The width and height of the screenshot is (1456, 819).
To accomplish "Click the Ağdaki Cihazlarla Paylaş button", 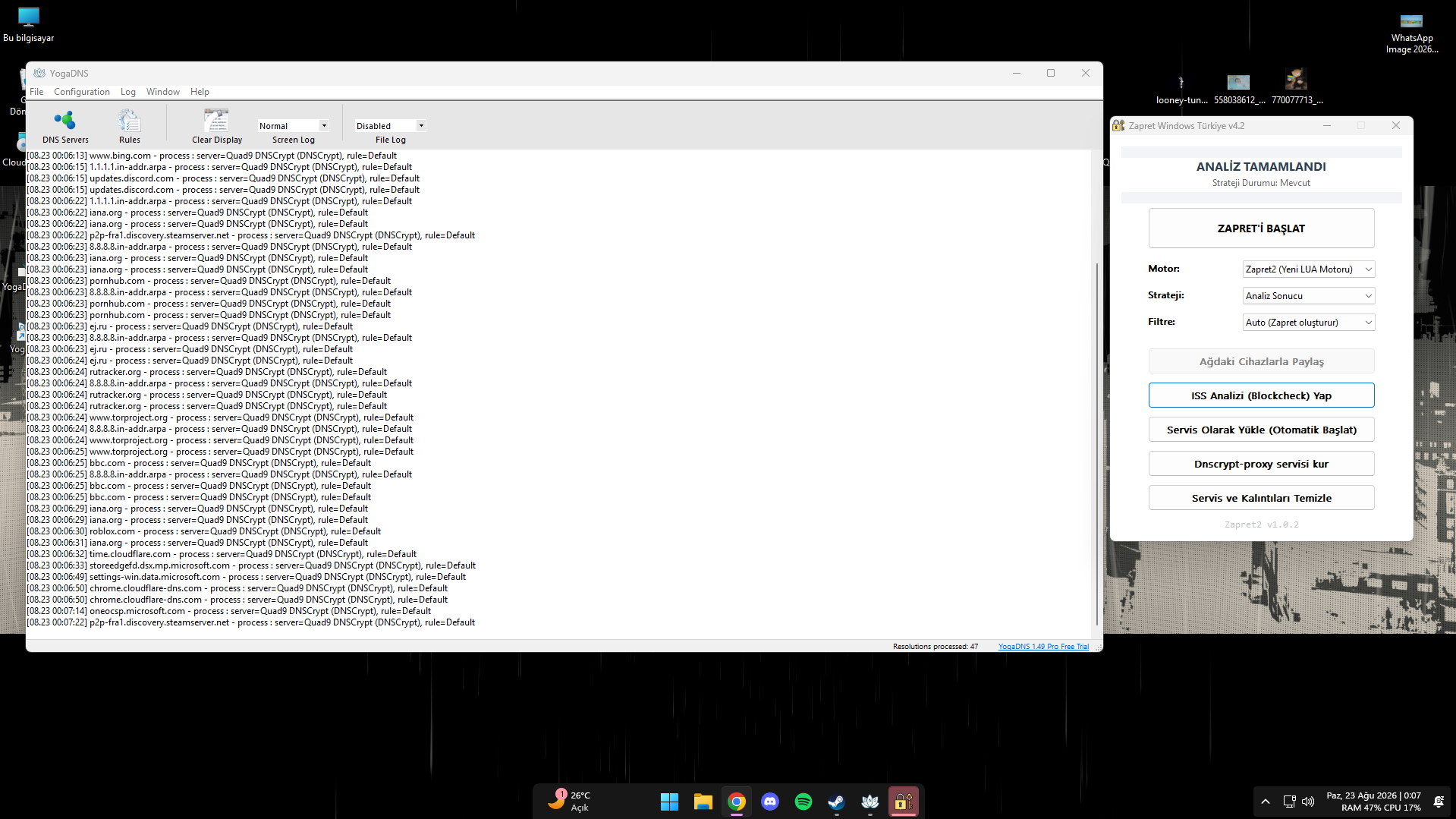I will (x=1261, y=361).
